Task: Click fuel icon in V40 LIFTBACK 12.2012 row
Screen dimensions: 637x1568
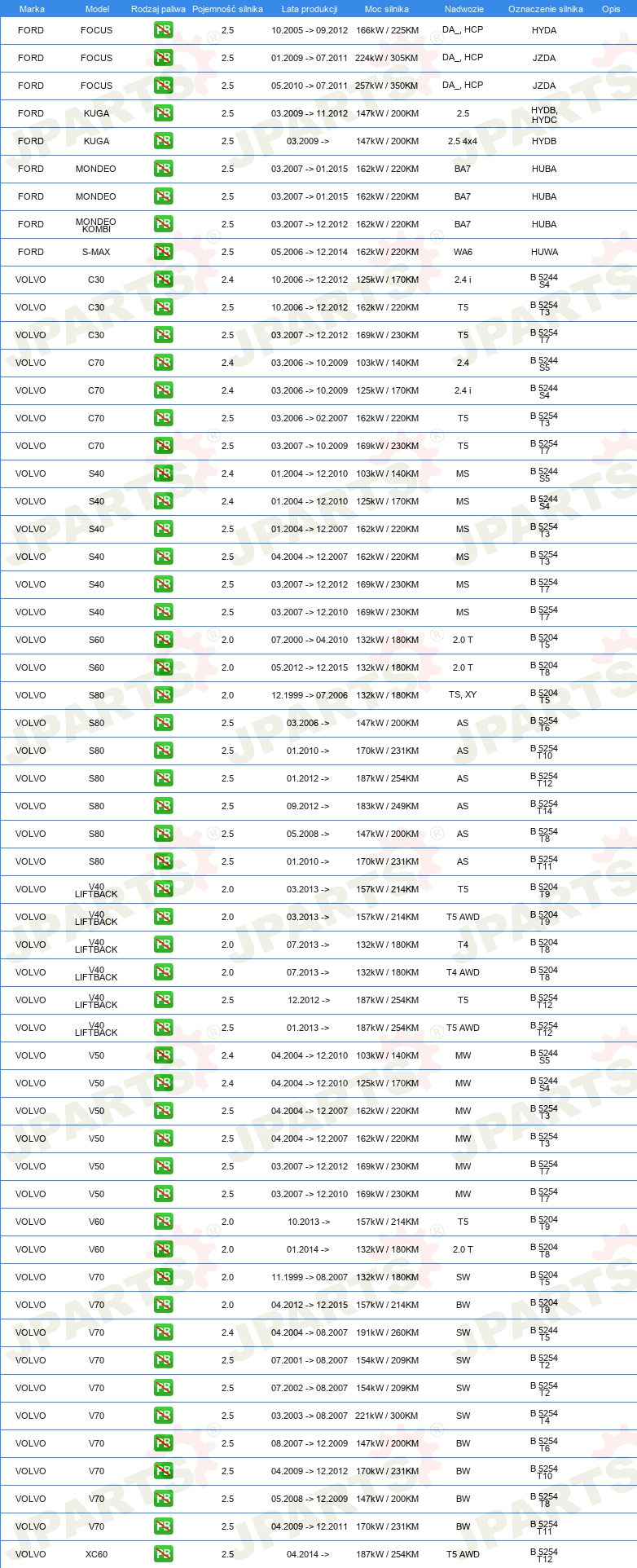Action: pyautogui.click(x=163, y=1000)
